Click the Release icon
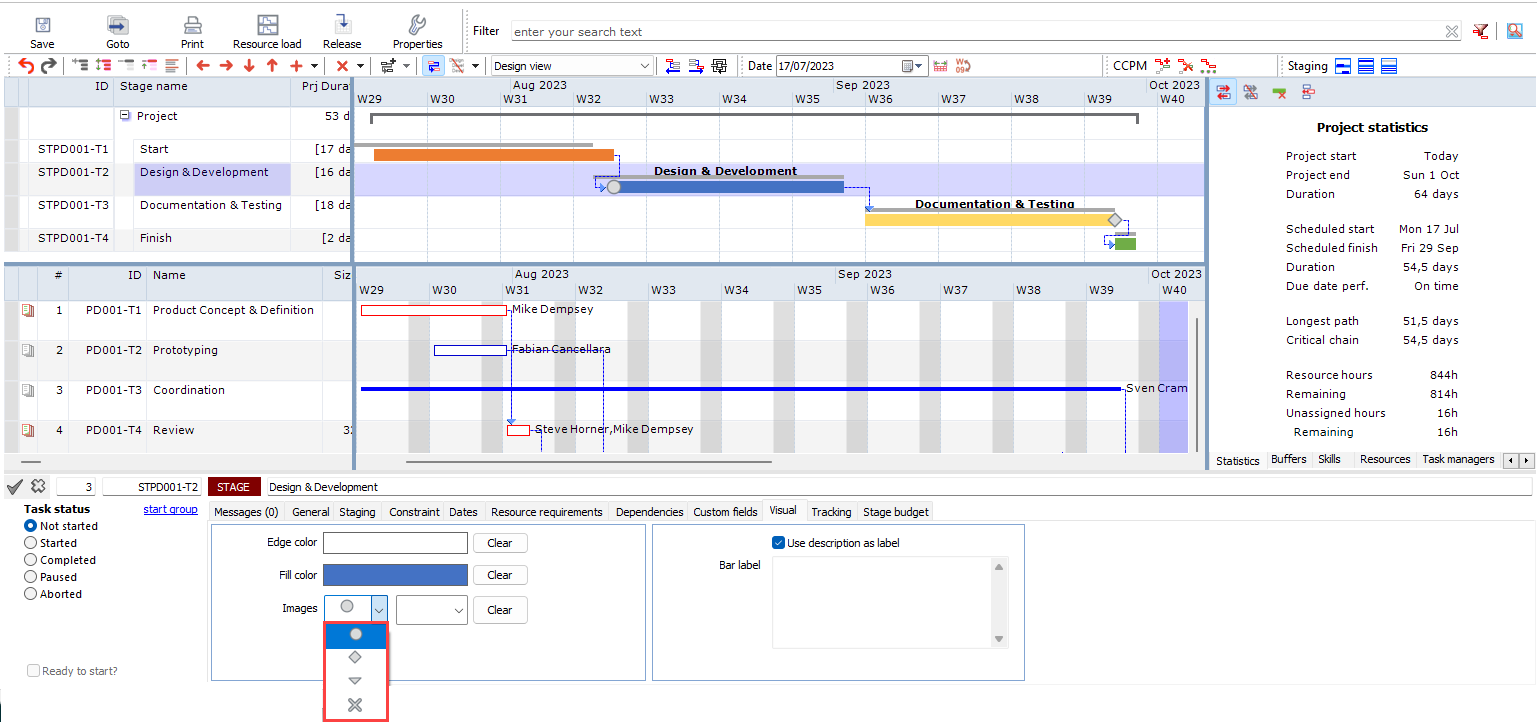 click(x=342, y=25)
